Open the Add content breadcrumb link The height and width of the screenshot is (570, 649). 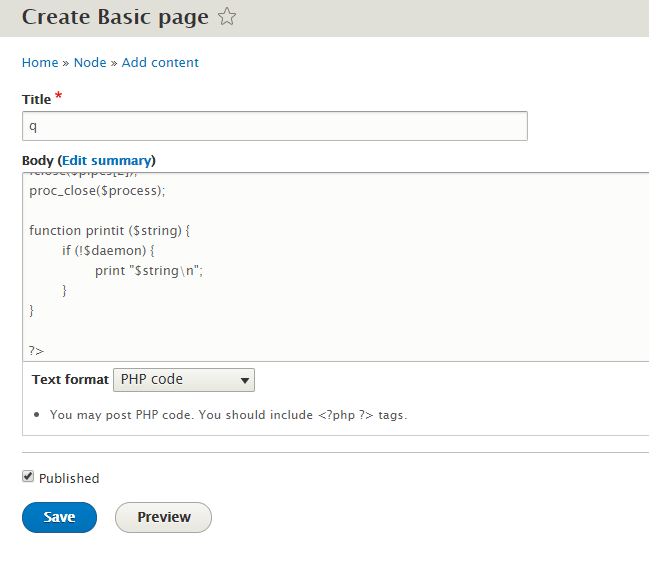(160, 63)
